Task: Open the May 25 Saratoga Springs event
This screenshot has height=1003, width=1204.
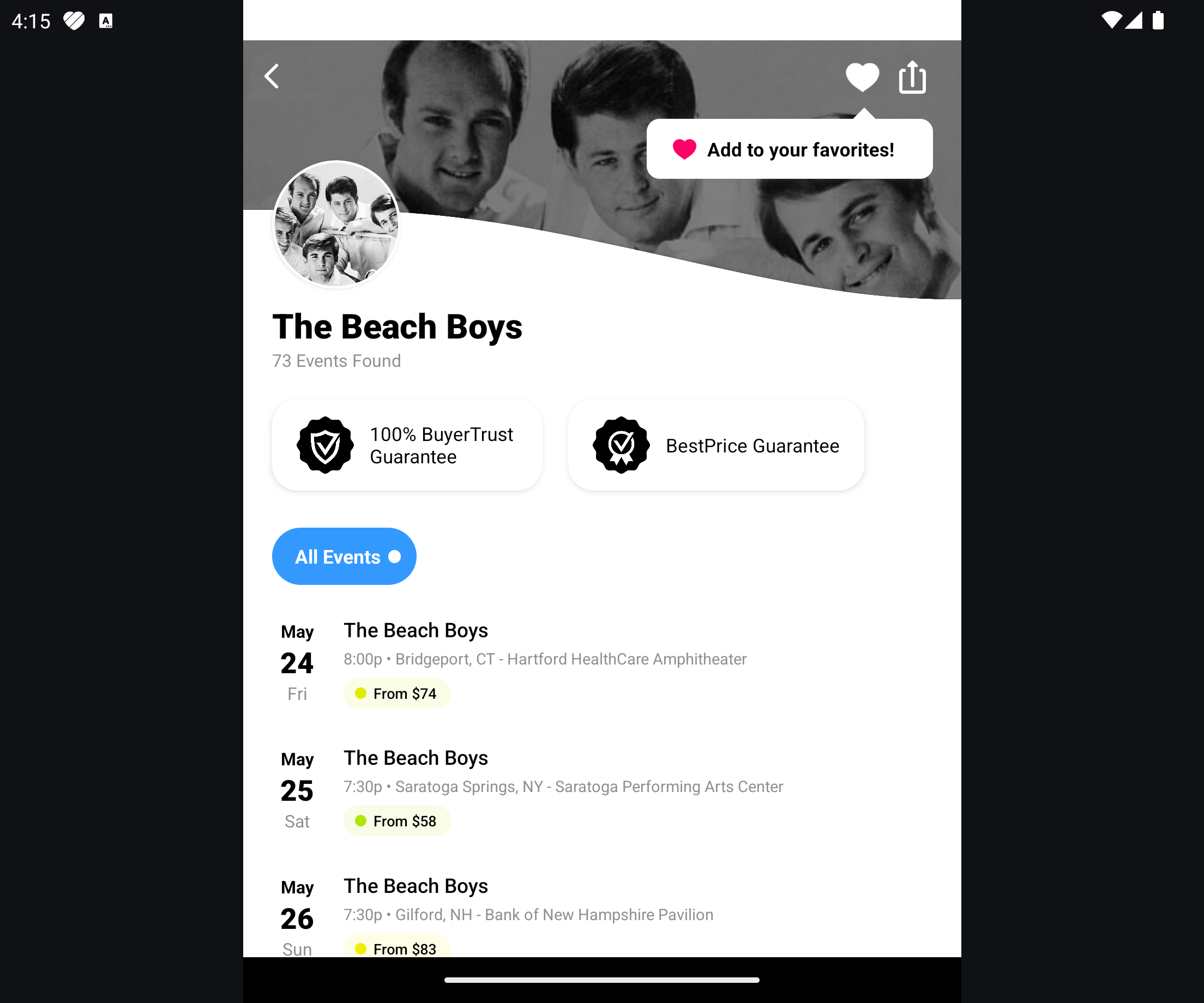Action: [602, 790]
